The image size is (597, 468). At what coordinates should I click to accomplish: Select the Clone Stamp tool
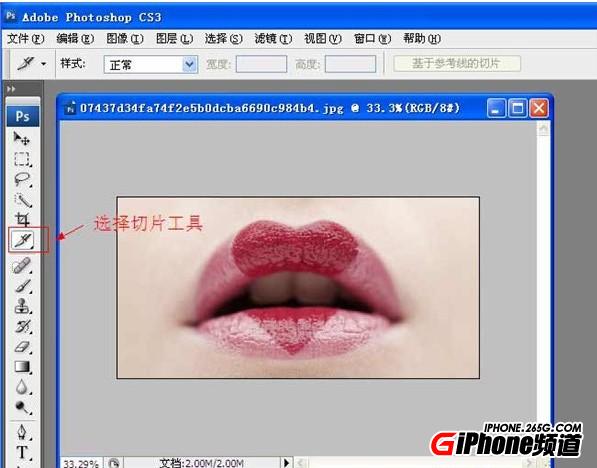(22, 306)
